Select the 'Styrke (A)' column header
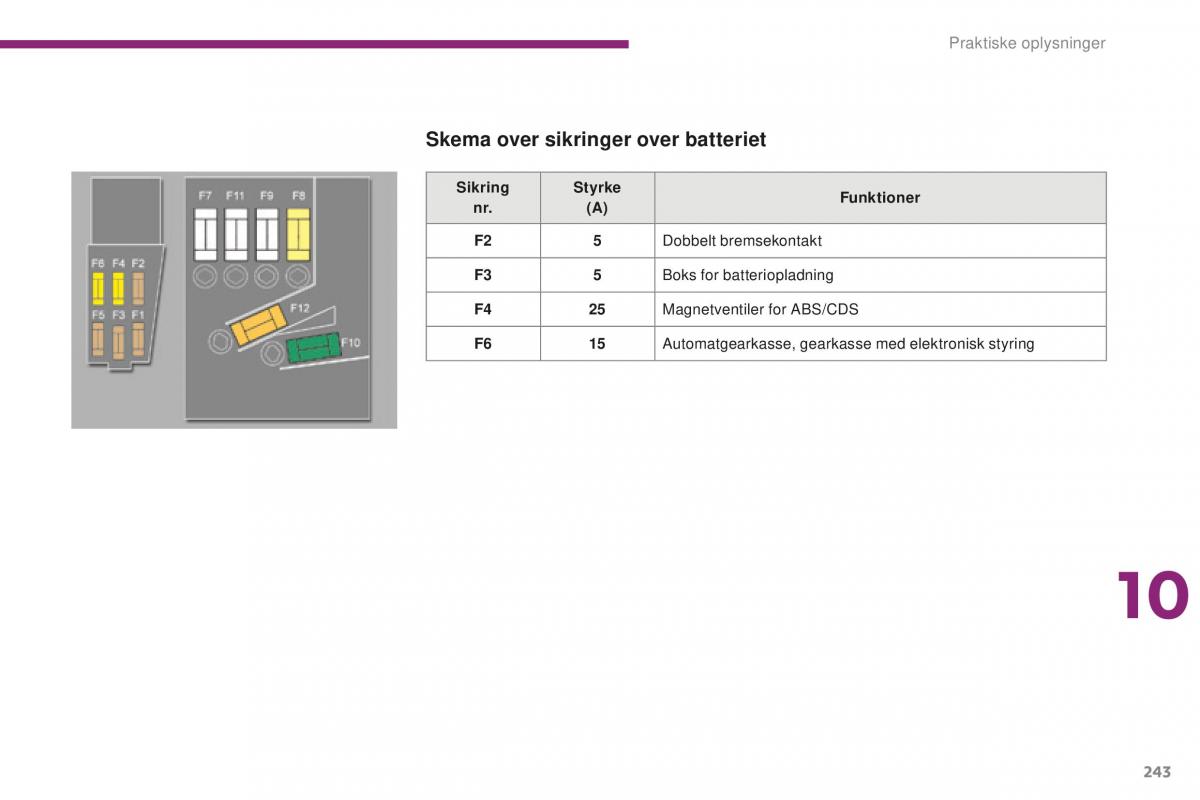Image resolution: width=1200 pixels, height=800 pixels. point(597,198)
